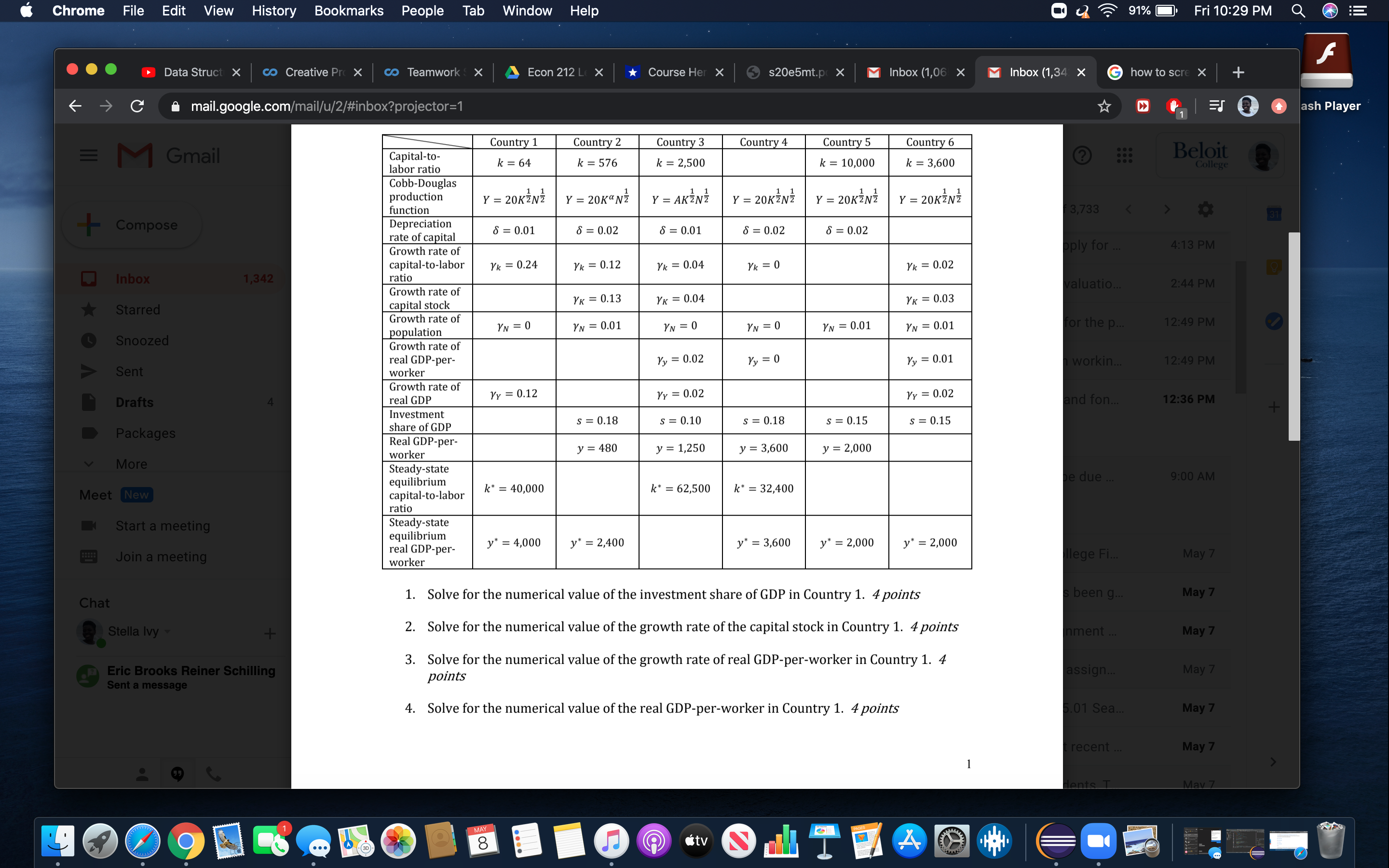
Task: Click the Join a meeting keyboard icon
Action: (x=89, y=556)
